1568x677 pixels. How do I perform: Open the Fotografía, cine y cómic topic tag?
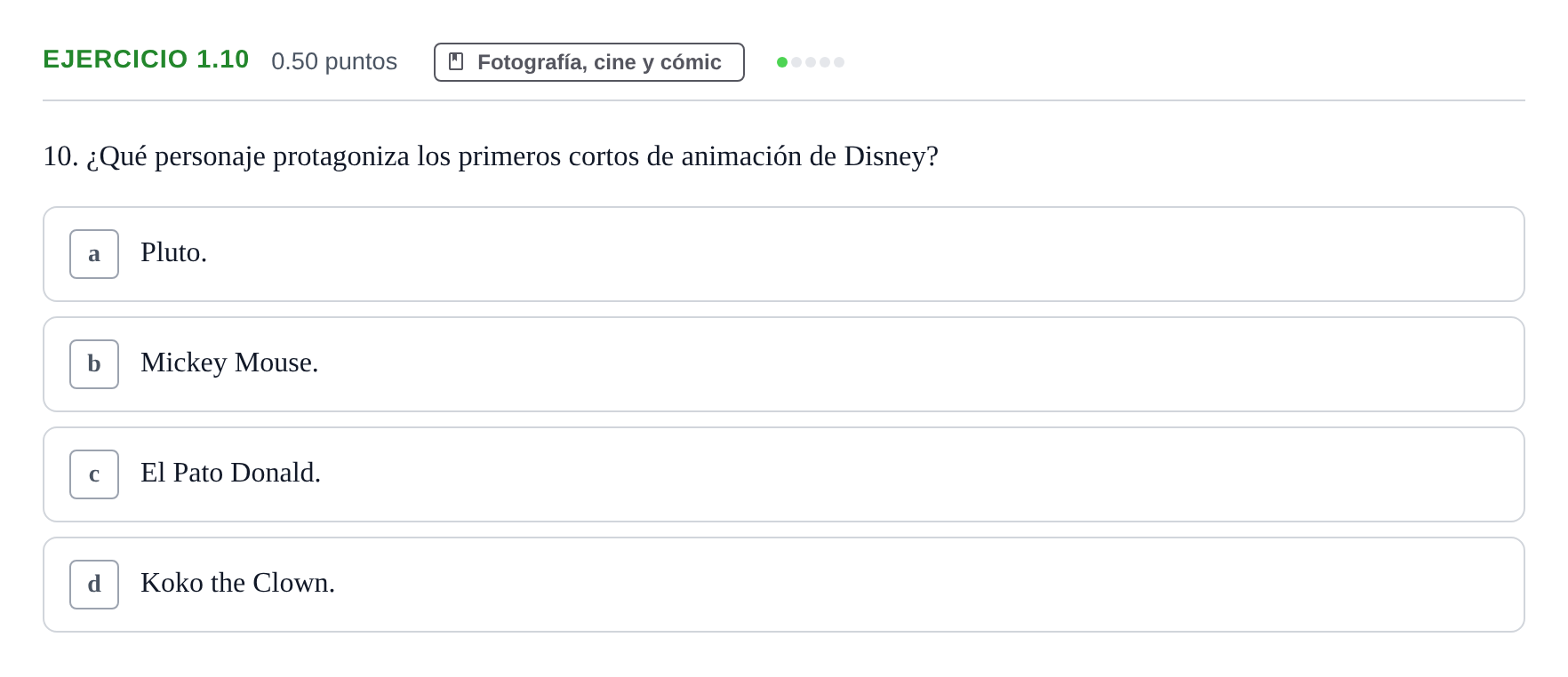(589, 62)
